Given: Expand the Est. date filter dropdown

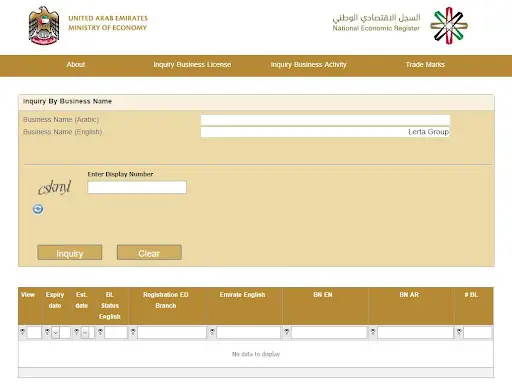Looking at the screenshot, I should tap(85, 333).
